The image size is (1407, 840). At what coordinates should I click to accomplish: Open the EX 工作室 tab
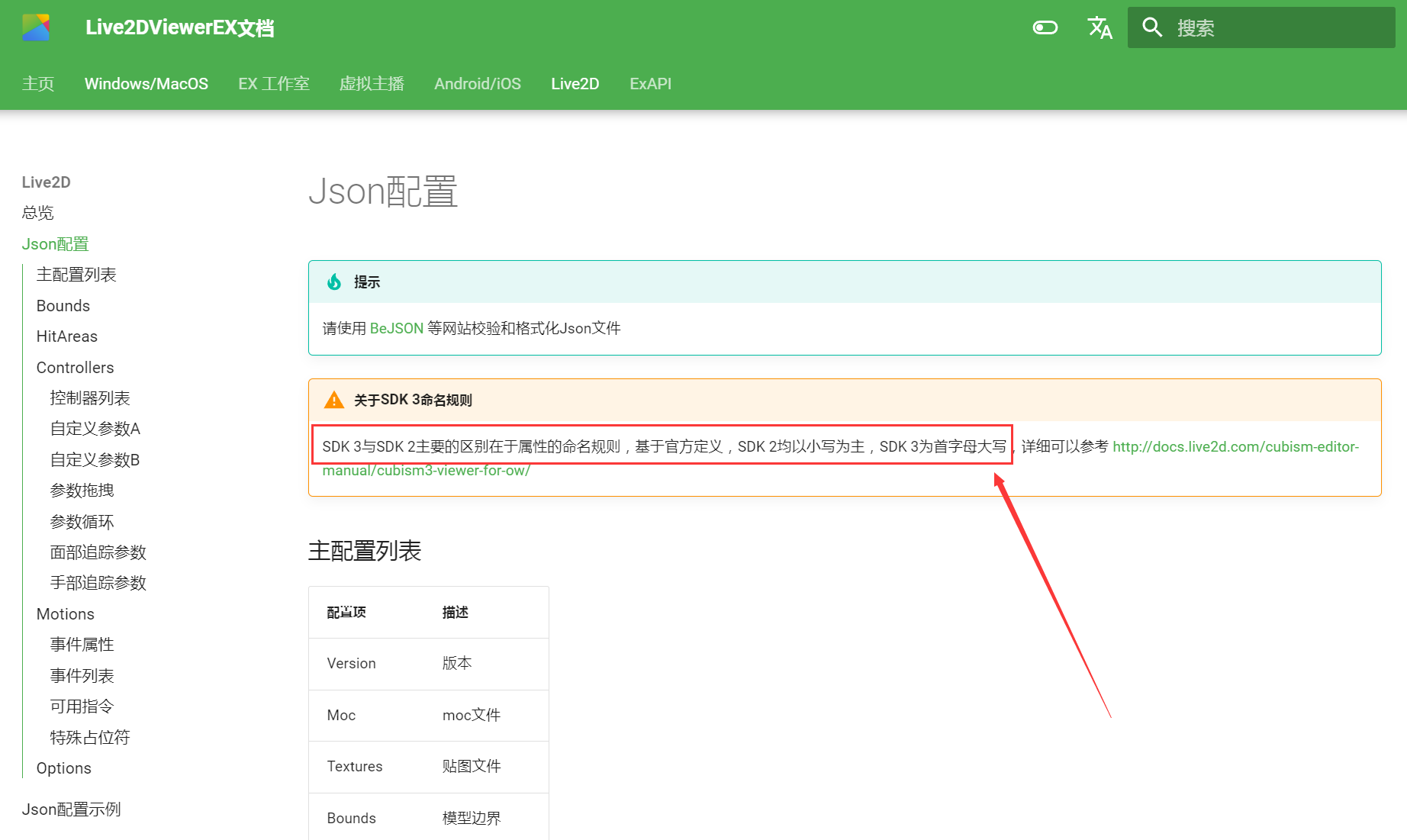click(x=274, y=84)
